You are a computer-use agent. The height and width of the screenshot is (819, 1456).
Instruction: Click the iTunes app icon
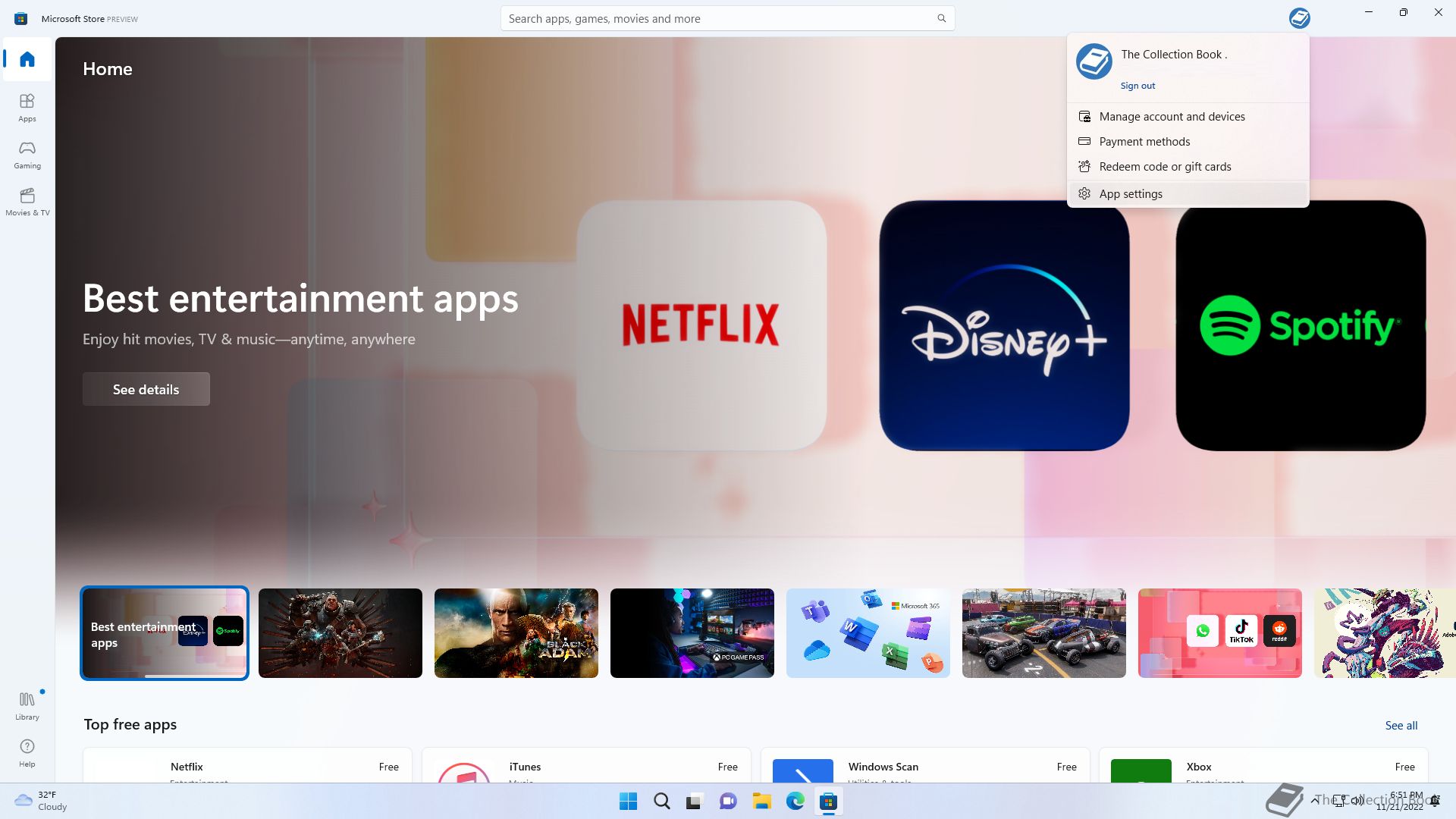pos(464,772)
